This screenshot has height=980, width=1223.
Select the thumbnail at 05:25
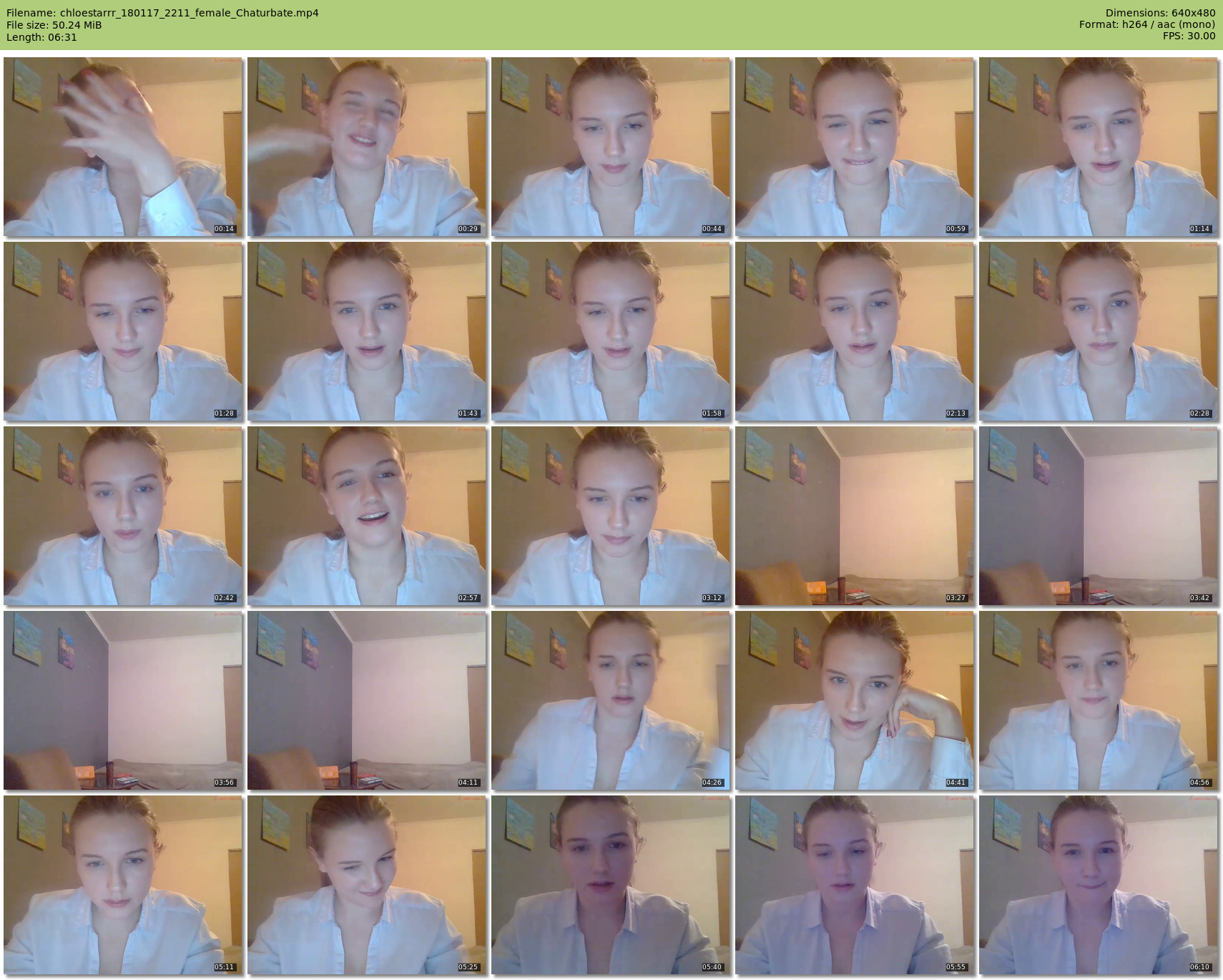(366, 885)
